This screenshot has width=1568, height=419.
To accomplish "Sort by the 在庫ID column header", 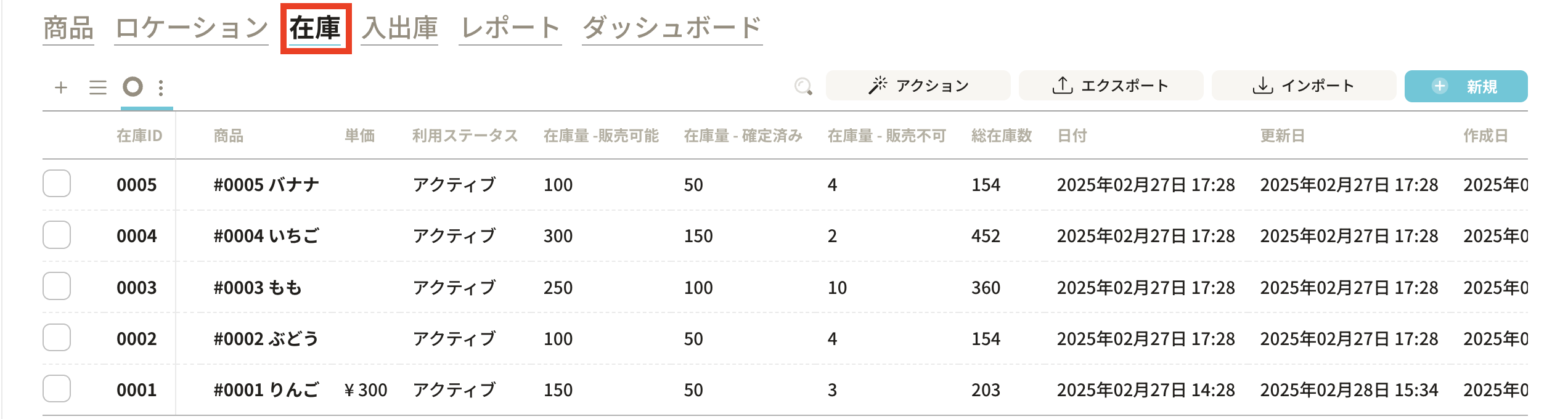I will click(x=139, y=136).
